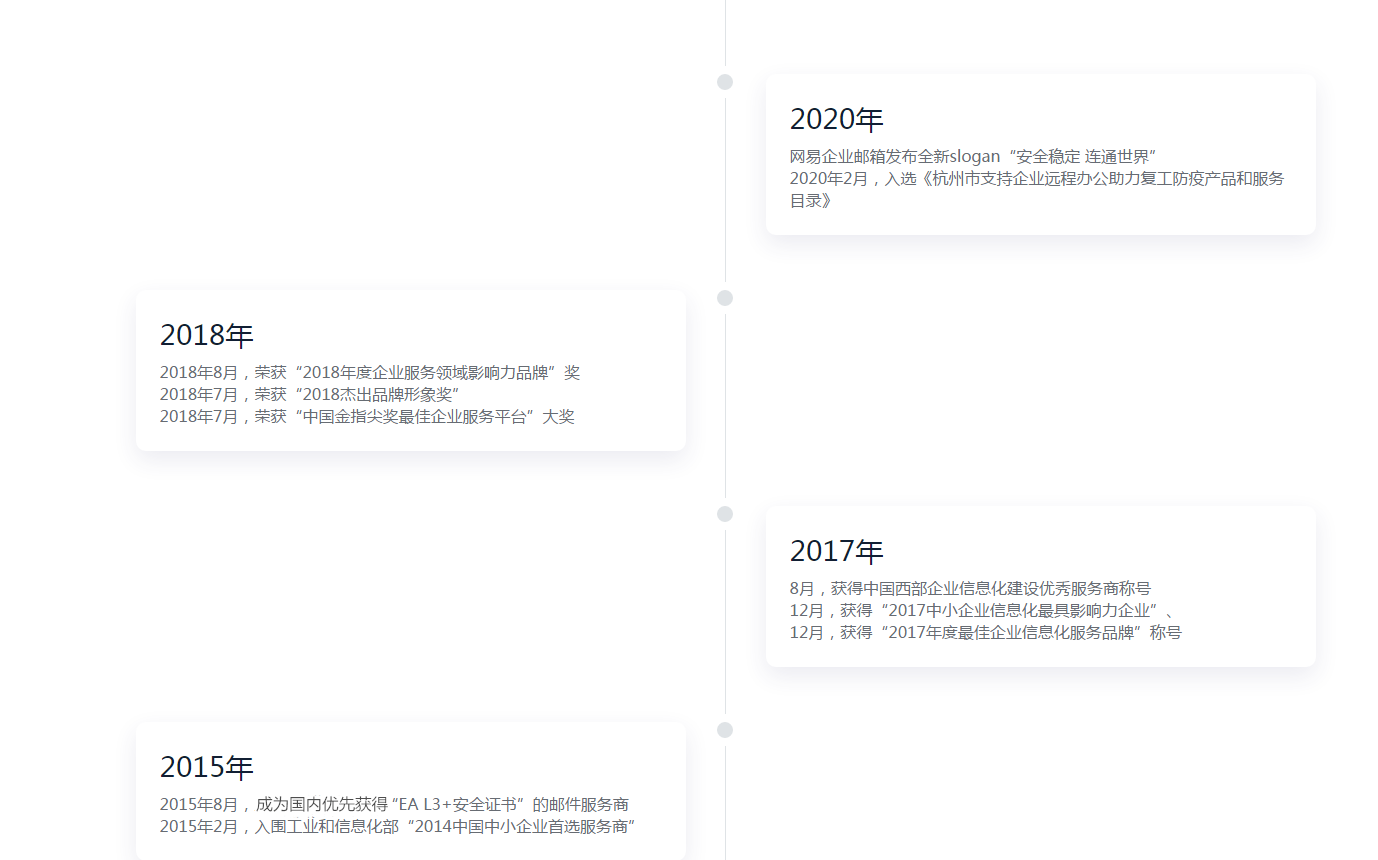The height and width of the screenshot is (860, 1378).
Task: Click the "2014中国中小企业首选服务商" entry line
Action: pyautogui.click(x=398, y=827)
